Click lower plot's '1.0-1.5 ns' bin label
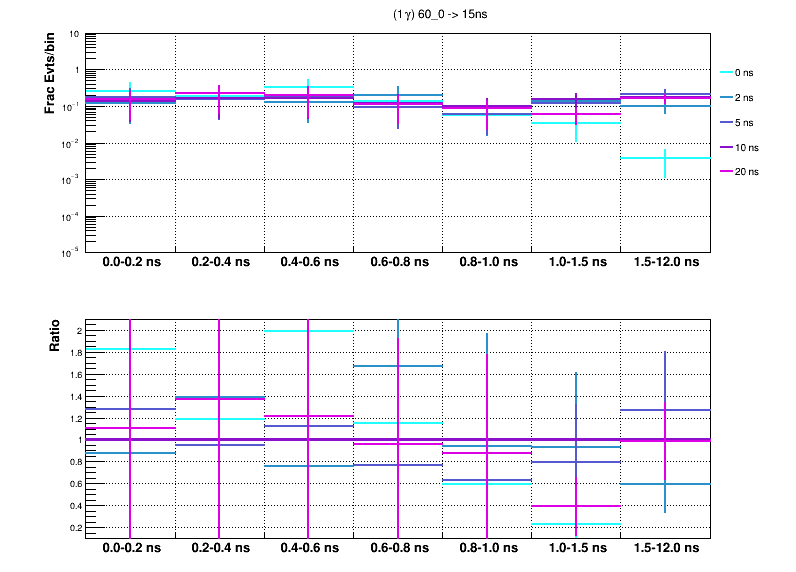 coord(576,549)
